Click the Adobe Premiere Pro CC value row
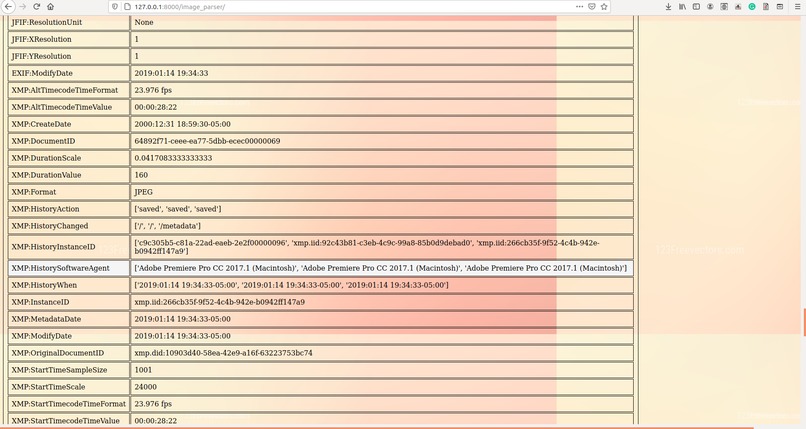The image size is (806, 429). click(382, 268)
